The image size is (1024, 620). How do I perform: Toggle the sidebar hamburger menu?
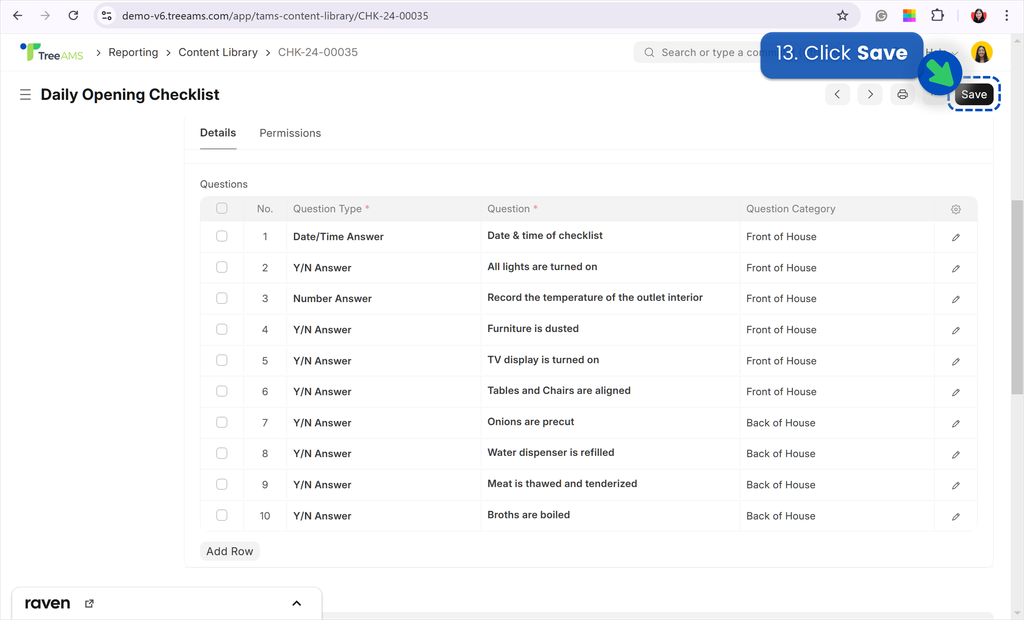(25, 95)
